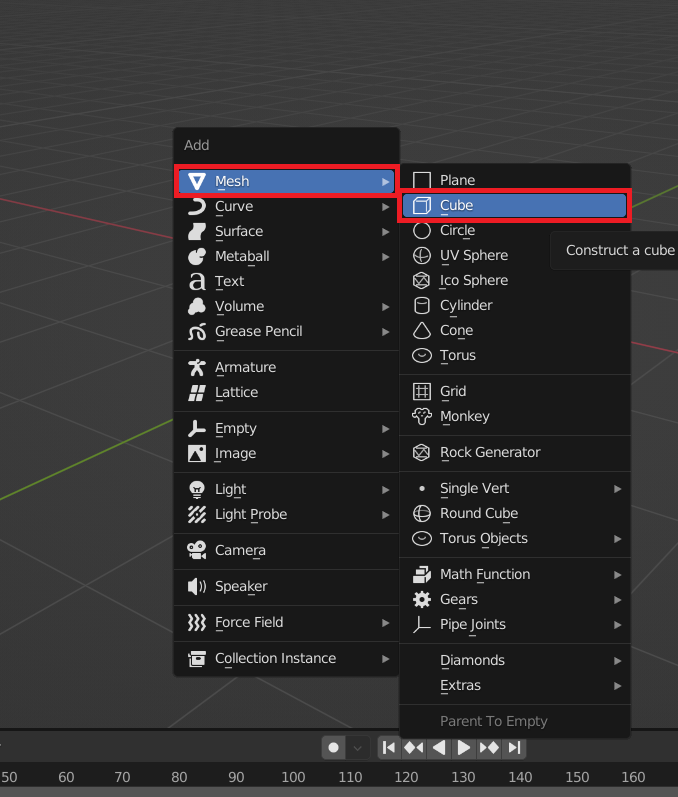The image size is (678, 797).
Task: Play the animation in reverse
Action: click(x=439, y=747)
